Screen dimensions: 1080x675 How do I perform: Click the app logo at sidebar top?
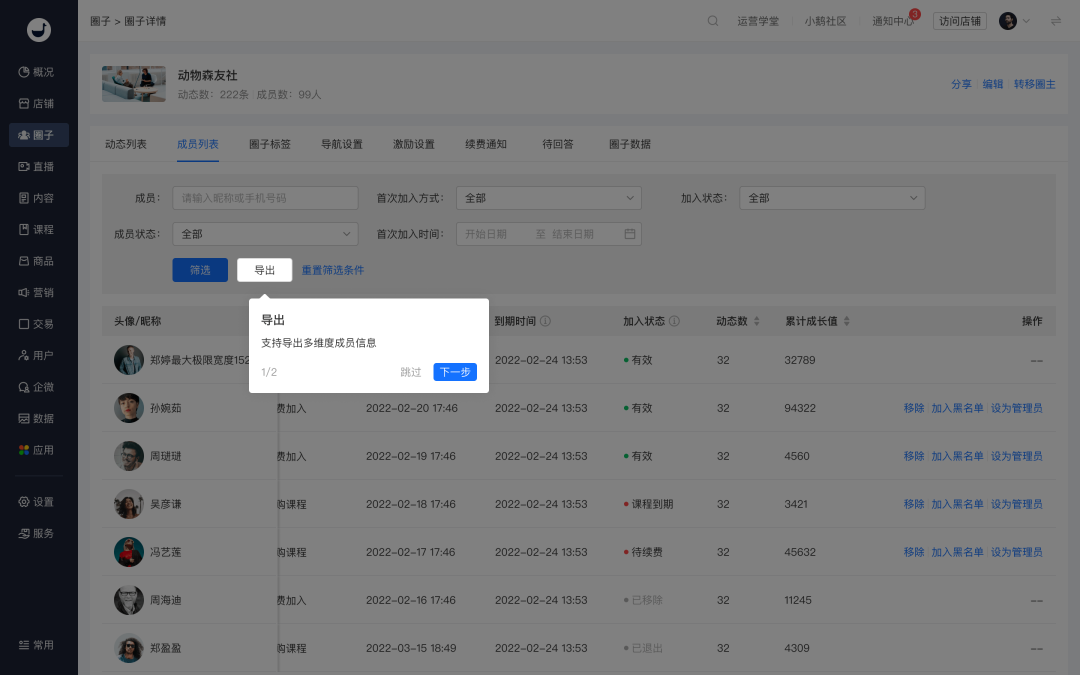point(39,30)
